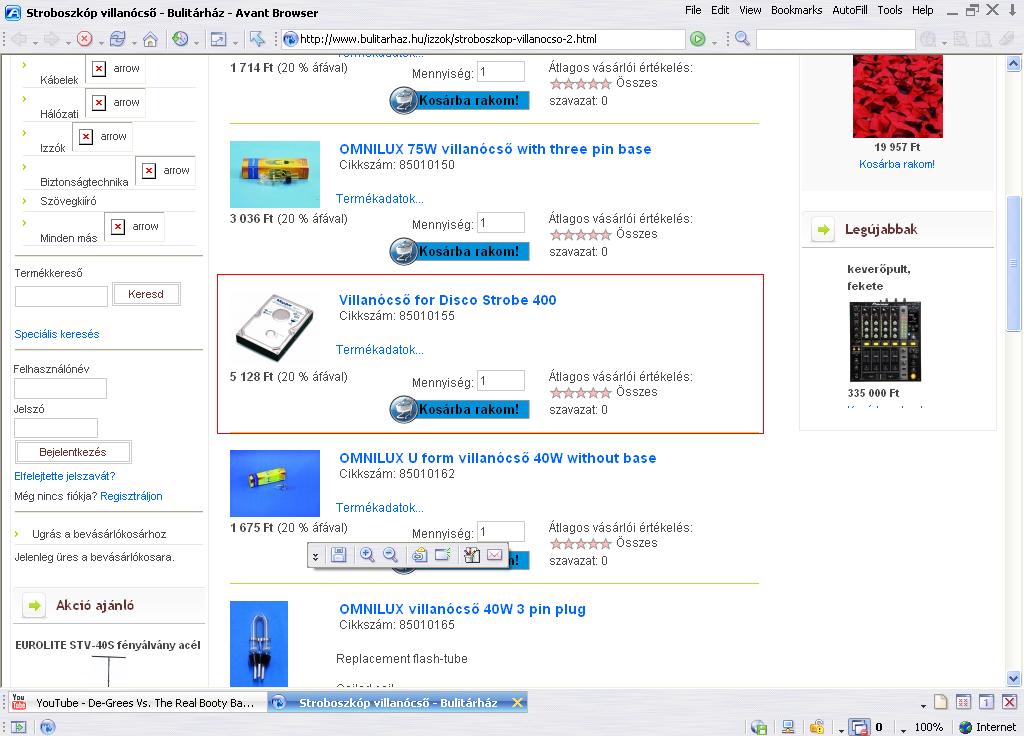
Task: Close current tab with red X tab-bar icon
Action: 1009,703
